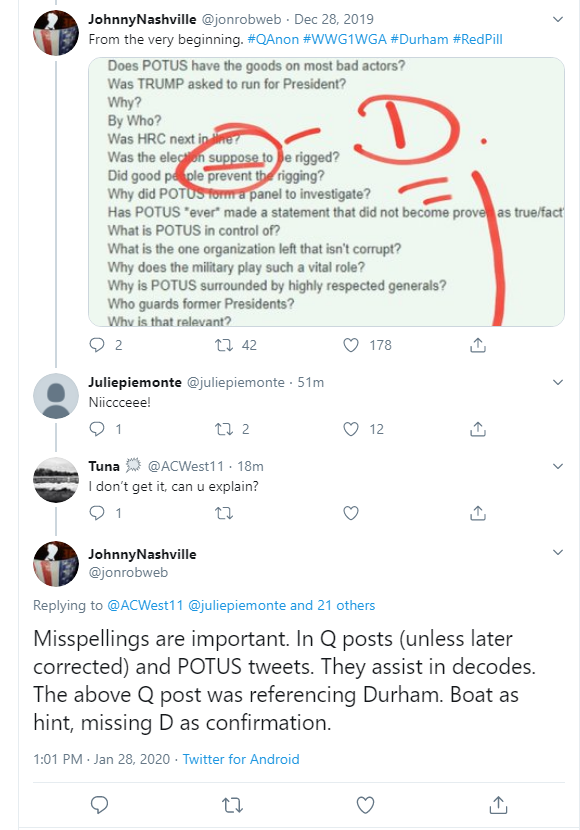
Task: Reply to JohnnyNashville's Dec 28 tweet
Action: [97, 345]
